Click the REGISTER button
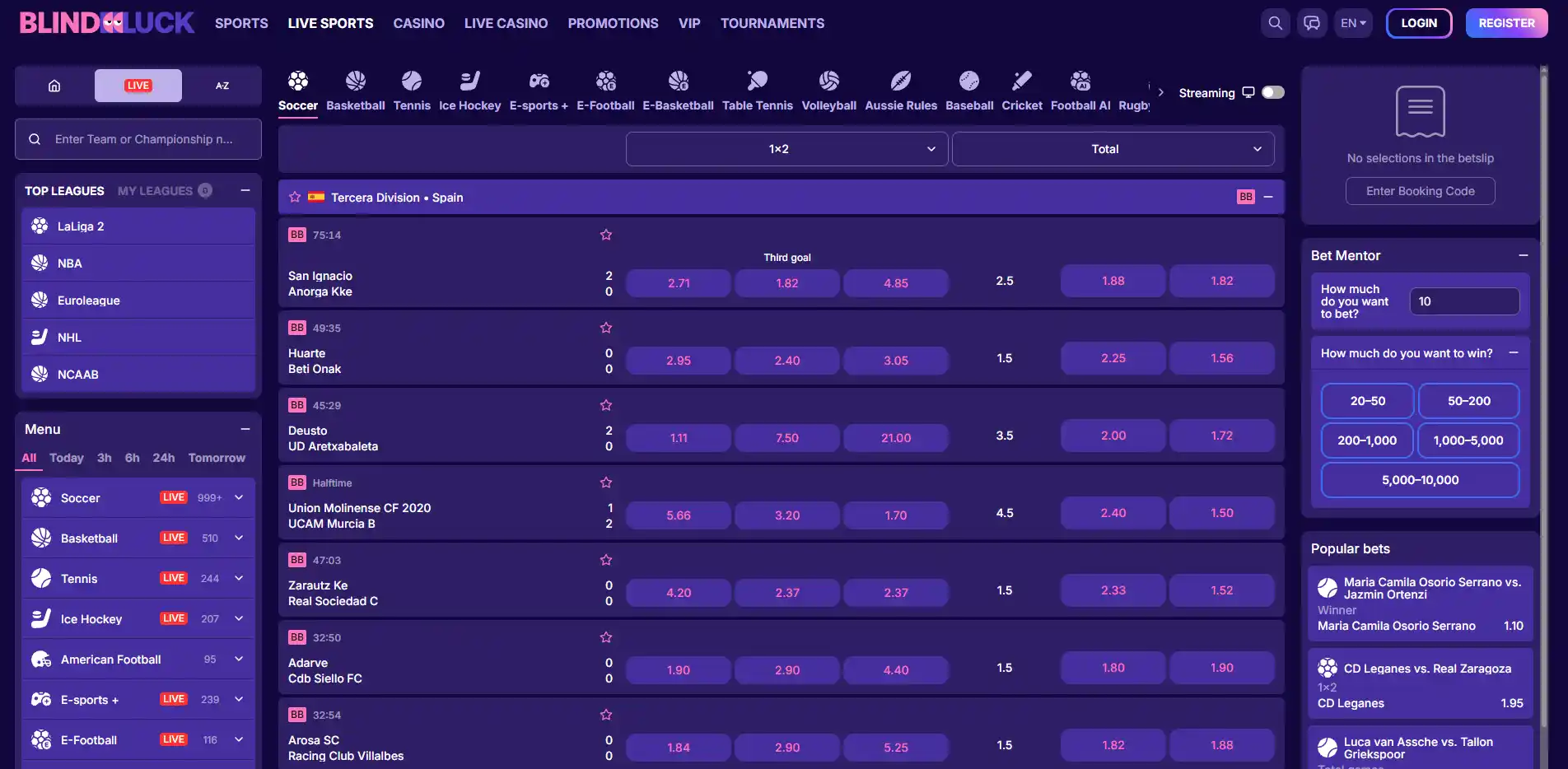 [1506, 23]
